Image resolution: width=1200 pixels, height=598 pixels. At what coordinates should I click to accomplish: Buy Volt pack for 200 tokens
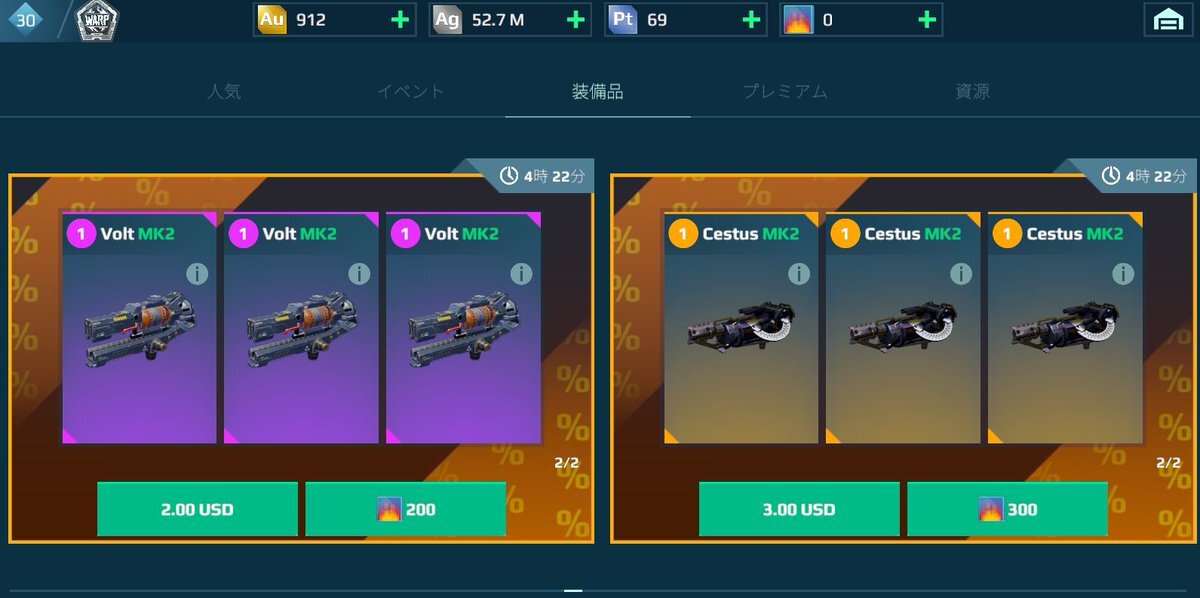[x=405, y=509]
